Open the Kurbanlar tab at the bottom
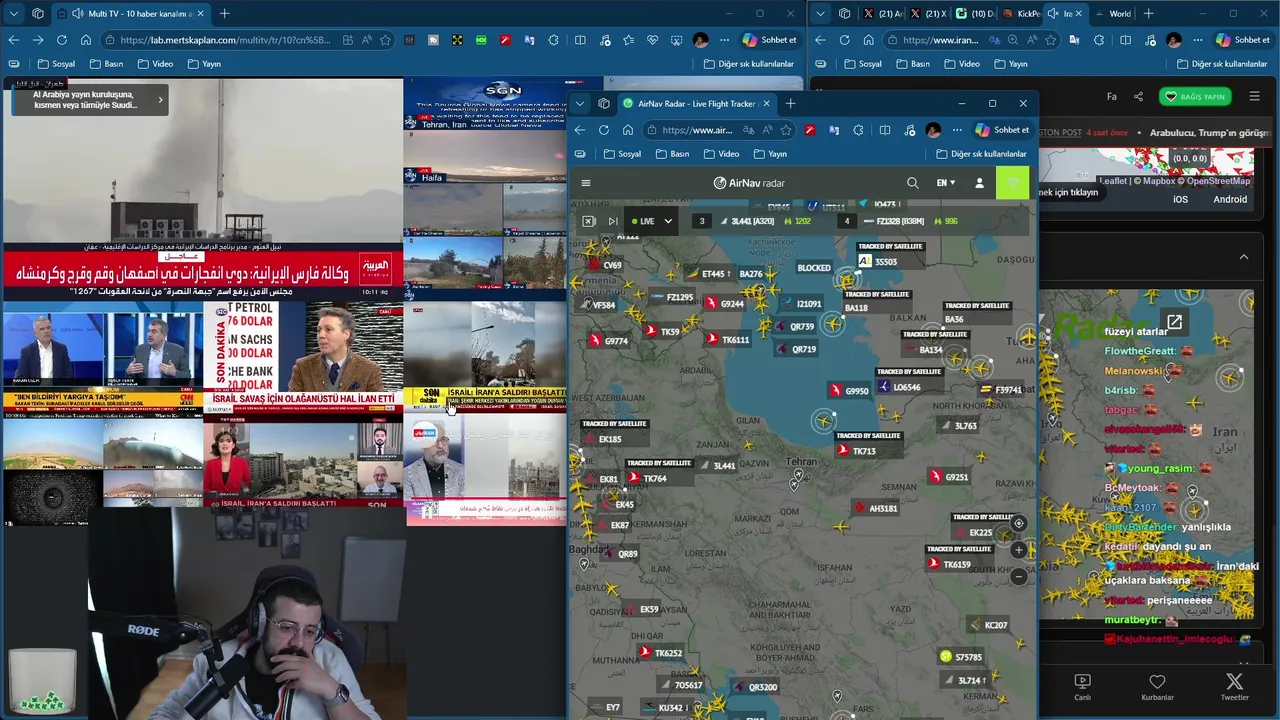Image resolution: width=1280 pixels, height=720 pixels. (x=1157, y=687)
